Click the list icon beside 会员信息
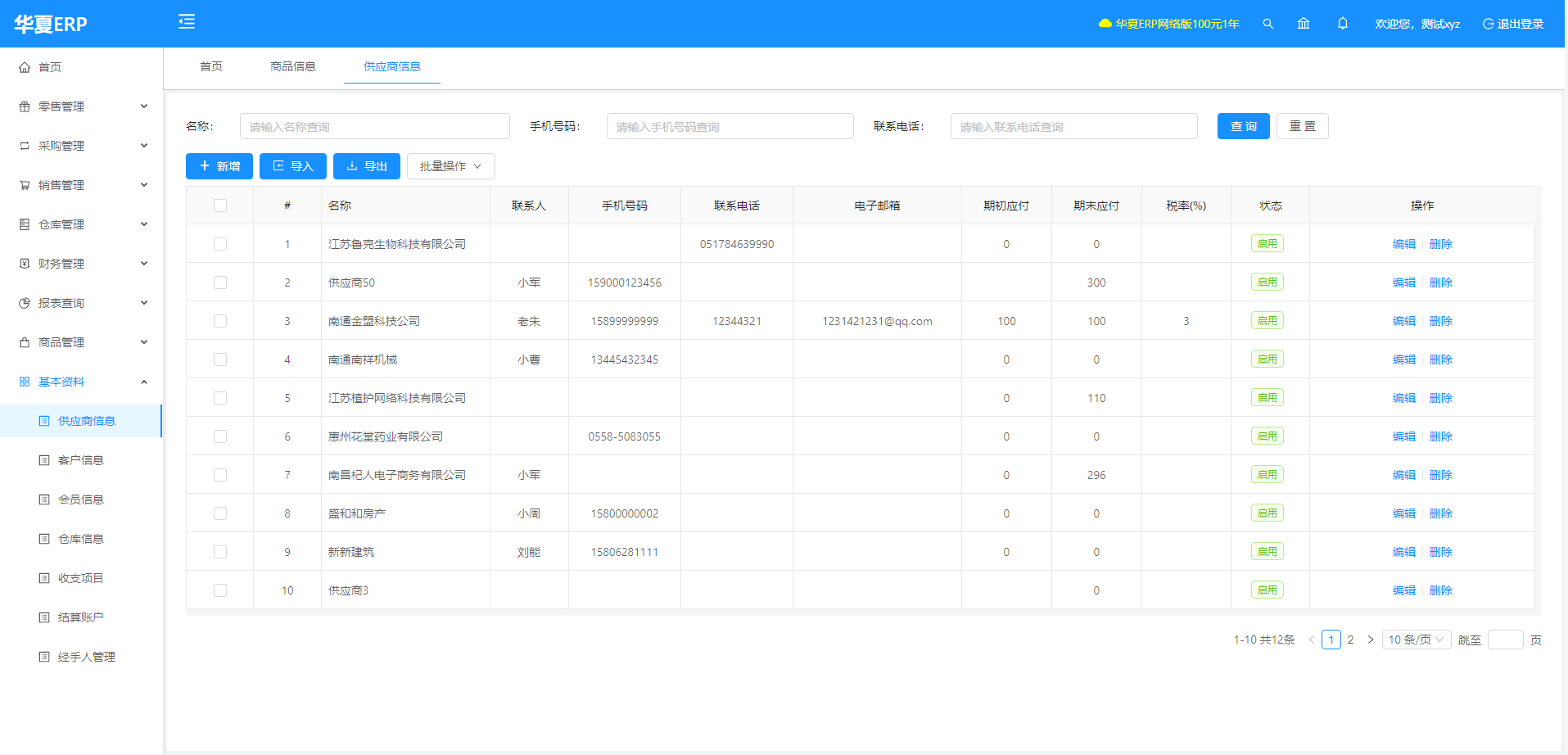Viewport: 1568px width, 755px height. tap(44, 500)
